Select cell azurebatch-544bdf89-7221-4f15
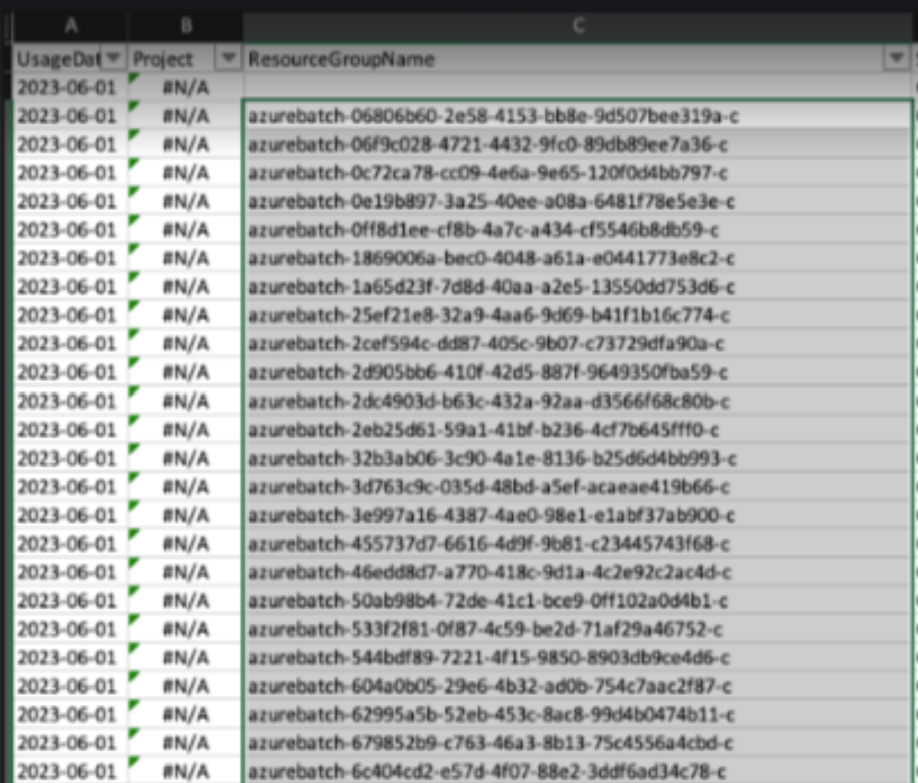Image resolution: width=918 pixels, height=783 pixels. coord(578,658)
